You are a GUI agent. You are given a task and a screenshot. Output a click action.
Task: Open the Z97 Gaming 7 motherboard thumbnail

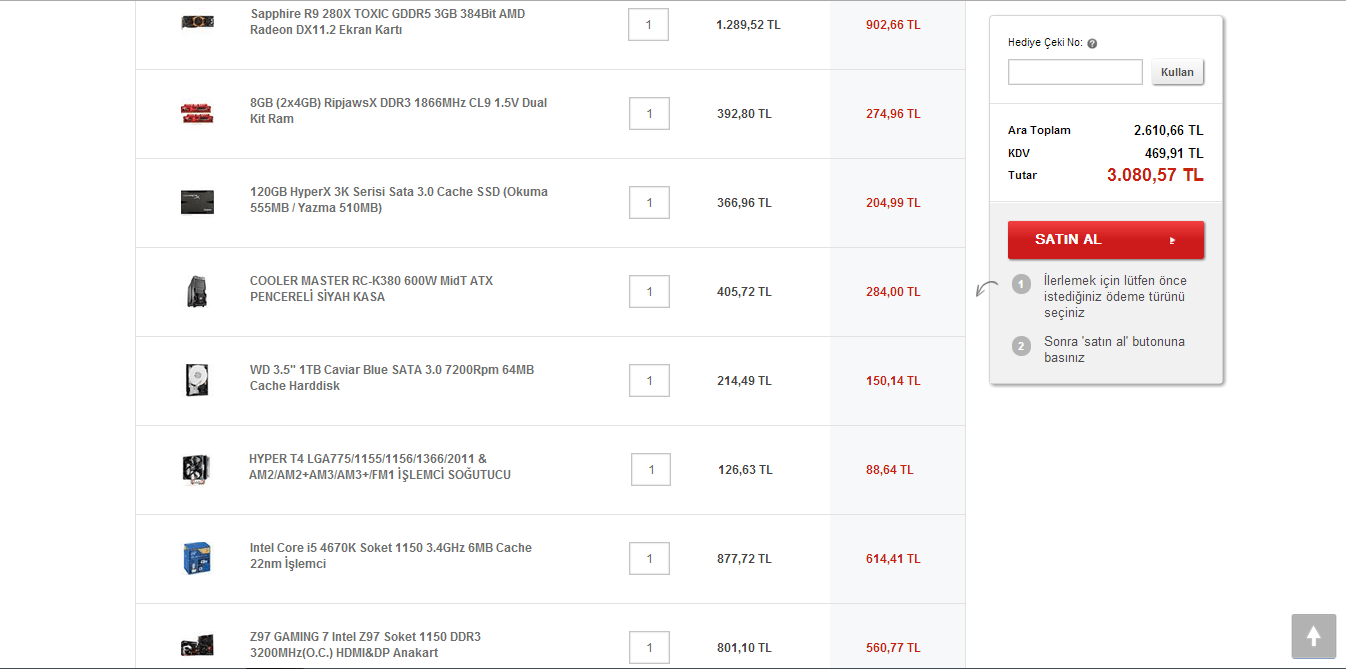(197, 646)
